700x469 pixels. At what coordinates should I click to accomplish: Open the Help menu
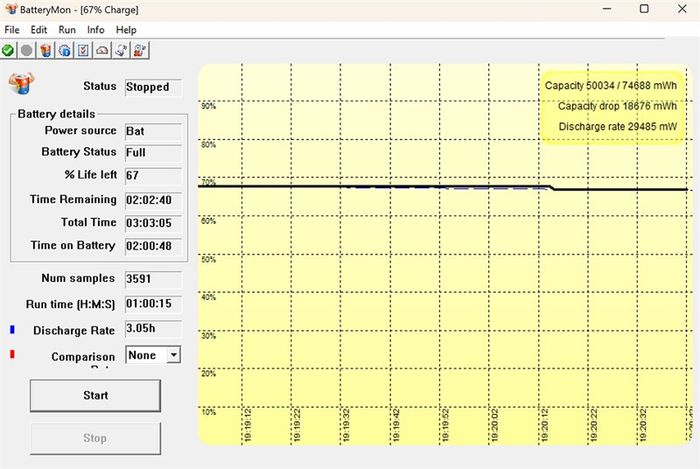click(x=126, y=30)
